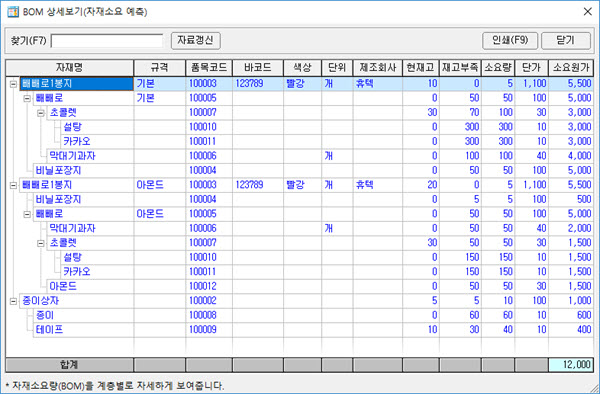Click the 100008 item code cell
Viewport: 600px width, 394px height.
pos(209,316)
